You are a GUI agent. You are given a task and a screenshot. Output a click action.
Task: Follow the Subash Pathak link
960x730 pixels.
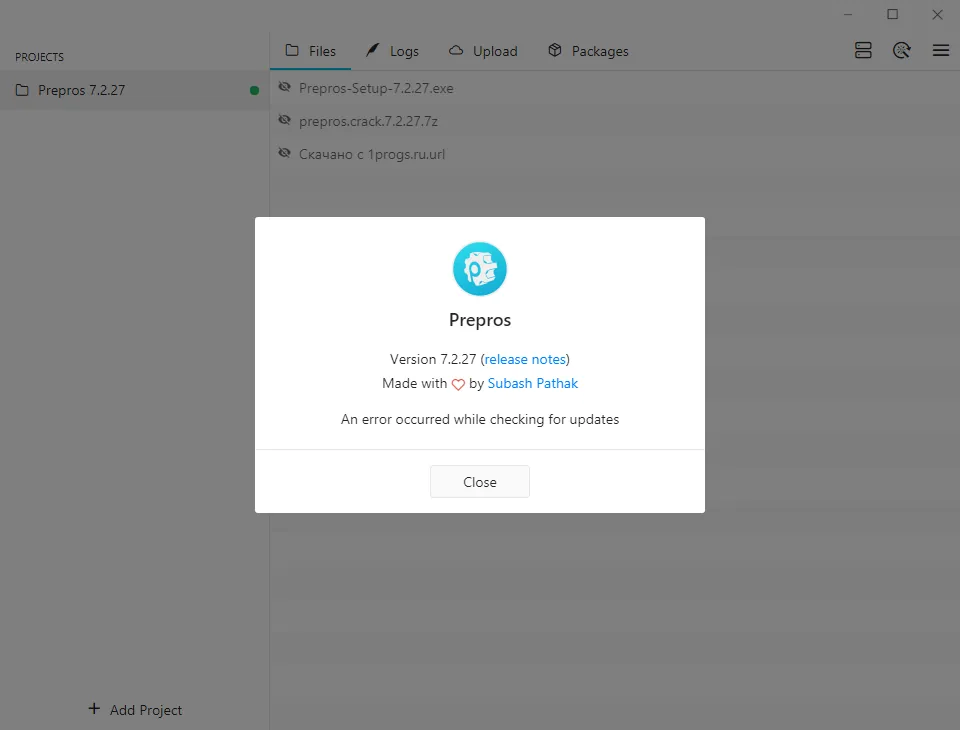coord(533,383)
